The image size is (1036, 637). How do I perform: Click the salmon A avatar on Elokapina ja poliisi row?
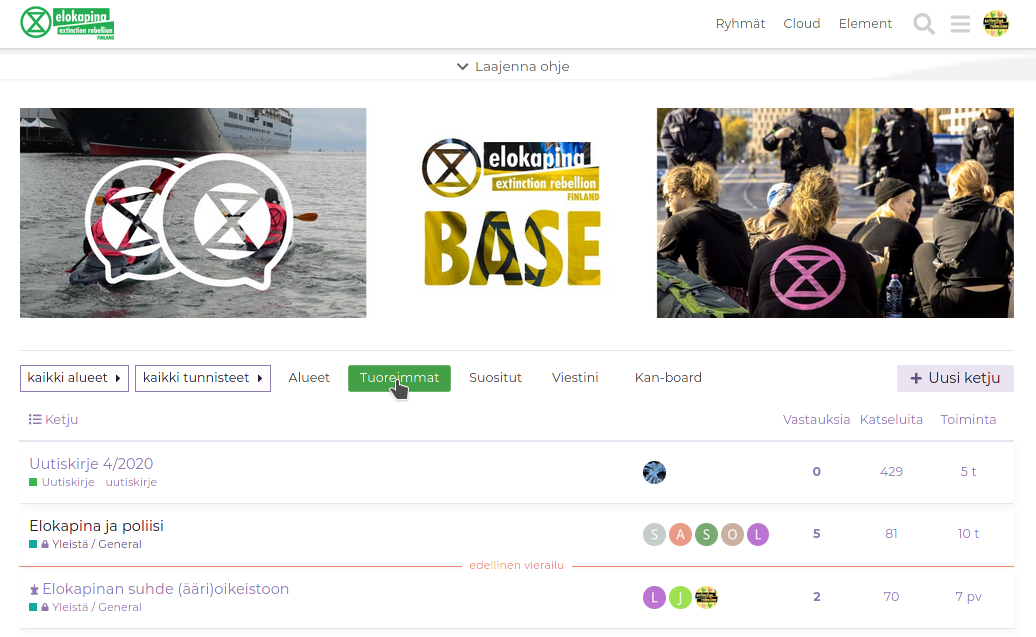(x=680, y=534)
